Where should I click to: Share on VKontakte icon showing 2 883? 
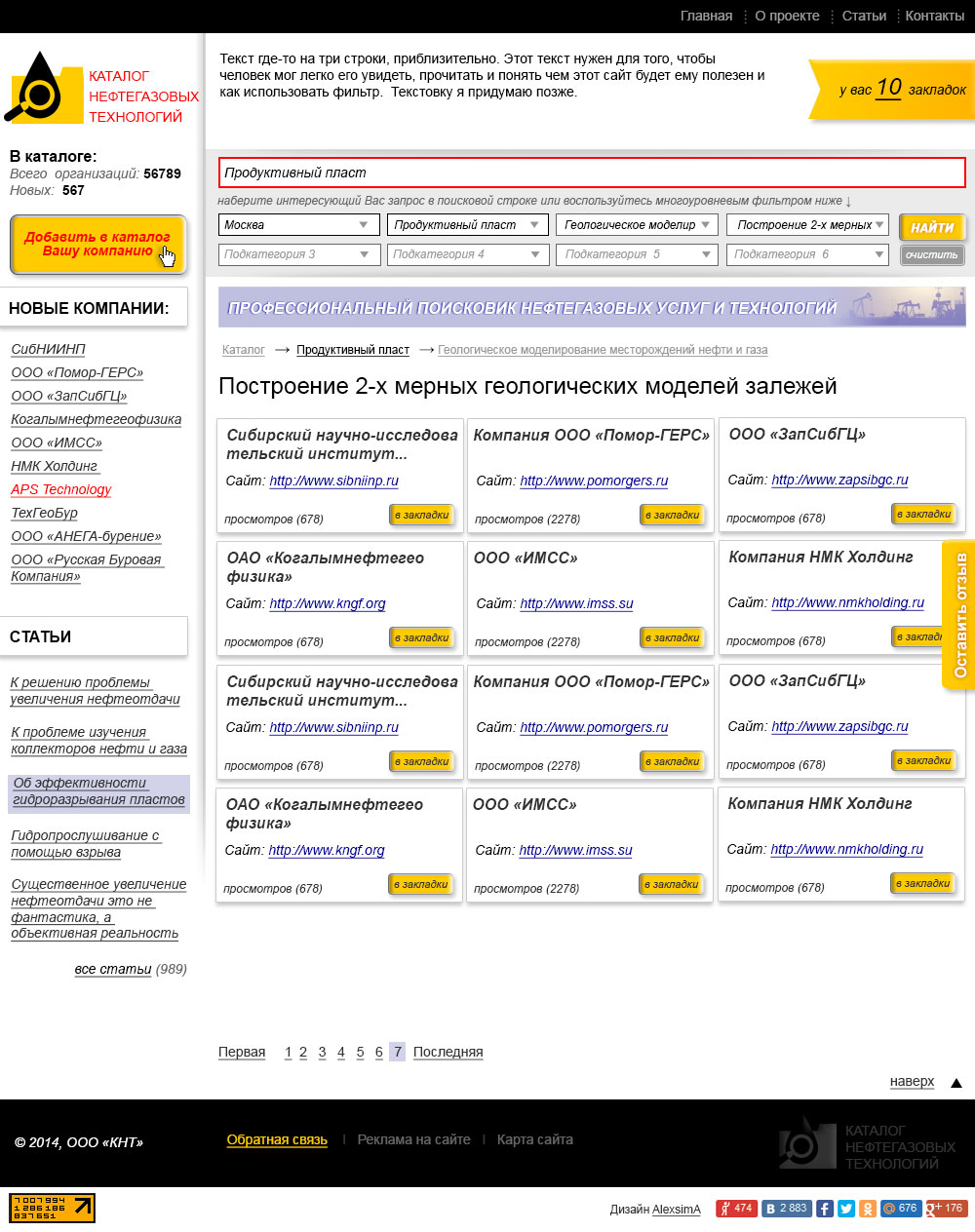click(x=788, y=1209)
